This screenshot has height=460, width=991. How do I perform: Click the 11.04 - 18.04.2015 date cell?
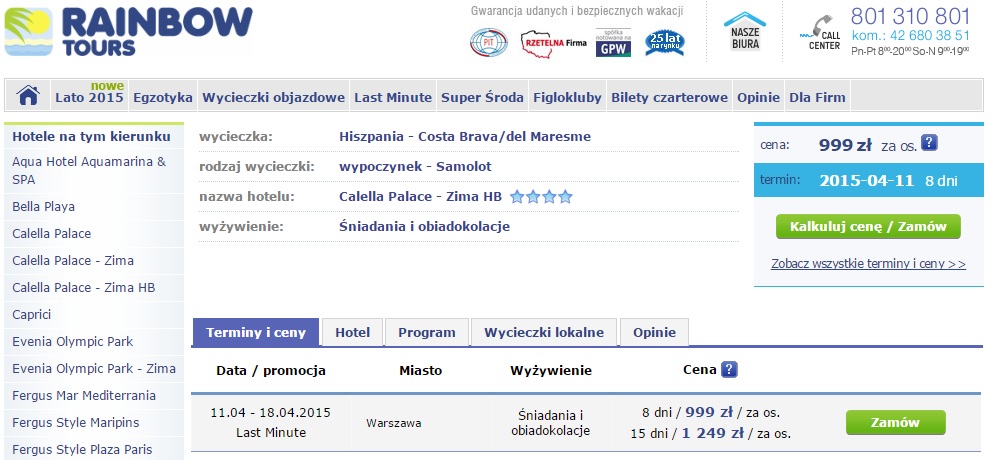click(x=271, y=413)
